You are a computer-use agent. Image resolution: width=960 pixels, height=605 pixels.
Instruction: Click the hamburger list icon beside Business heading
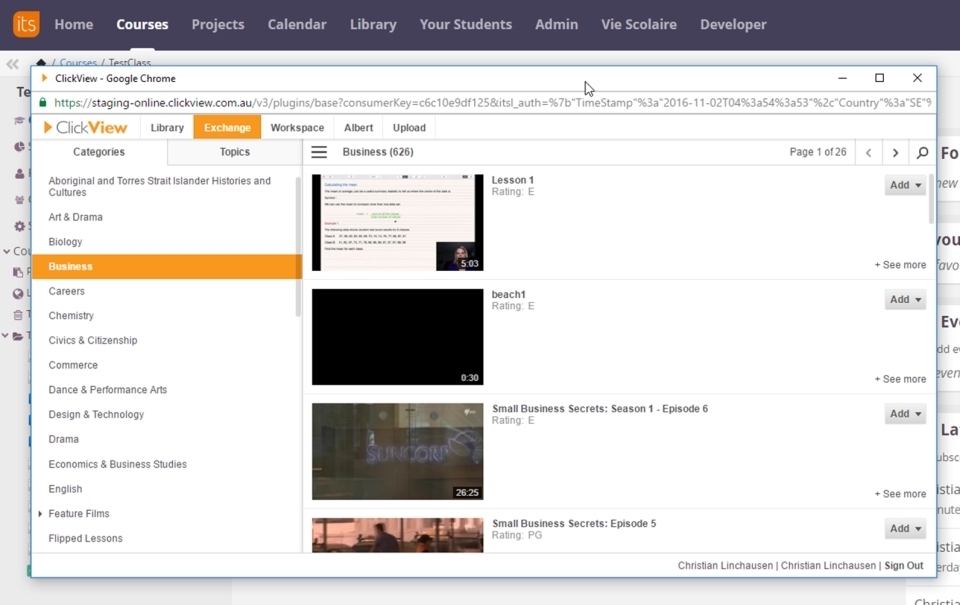coord(318,152)
